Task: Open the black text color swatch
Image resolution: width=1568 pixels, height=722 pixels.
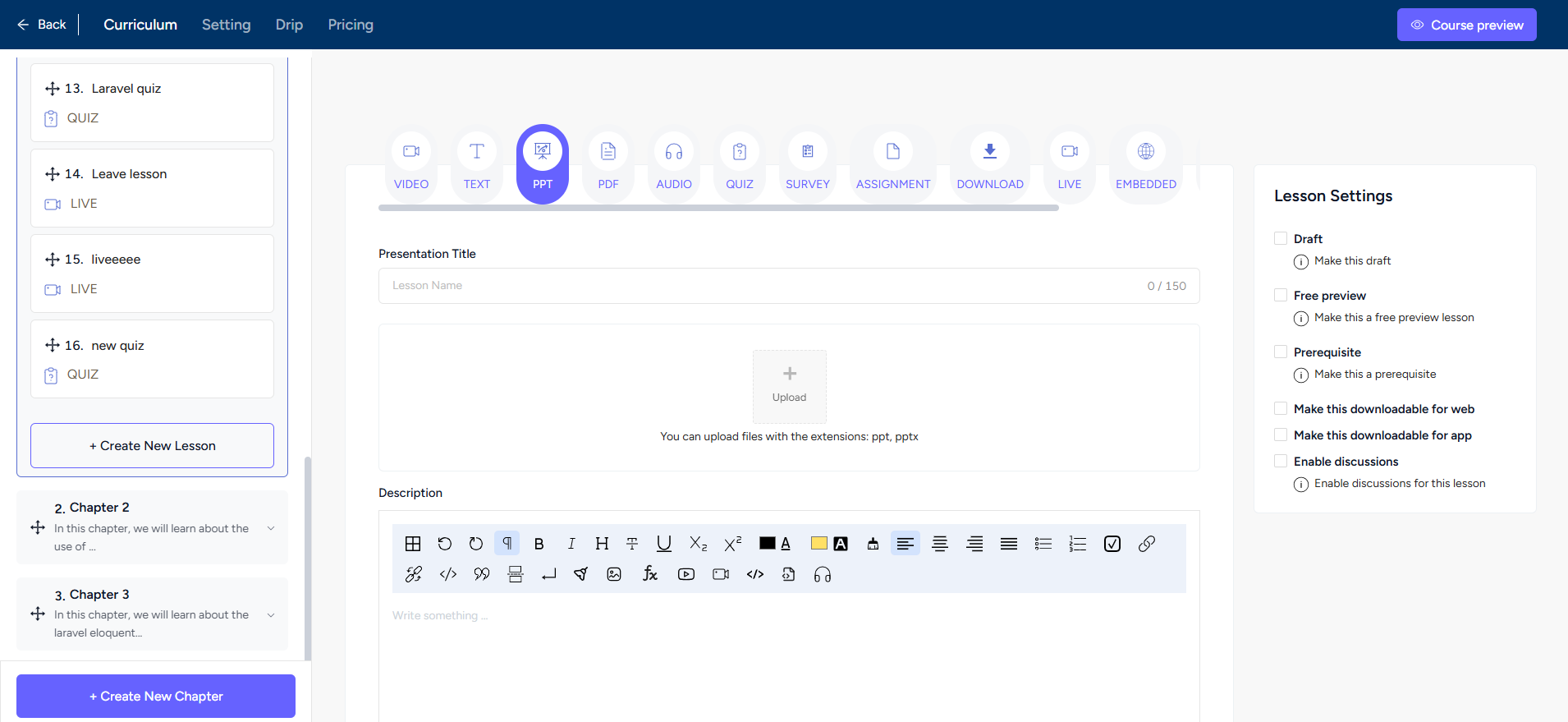Action: (x=768, y=544)
